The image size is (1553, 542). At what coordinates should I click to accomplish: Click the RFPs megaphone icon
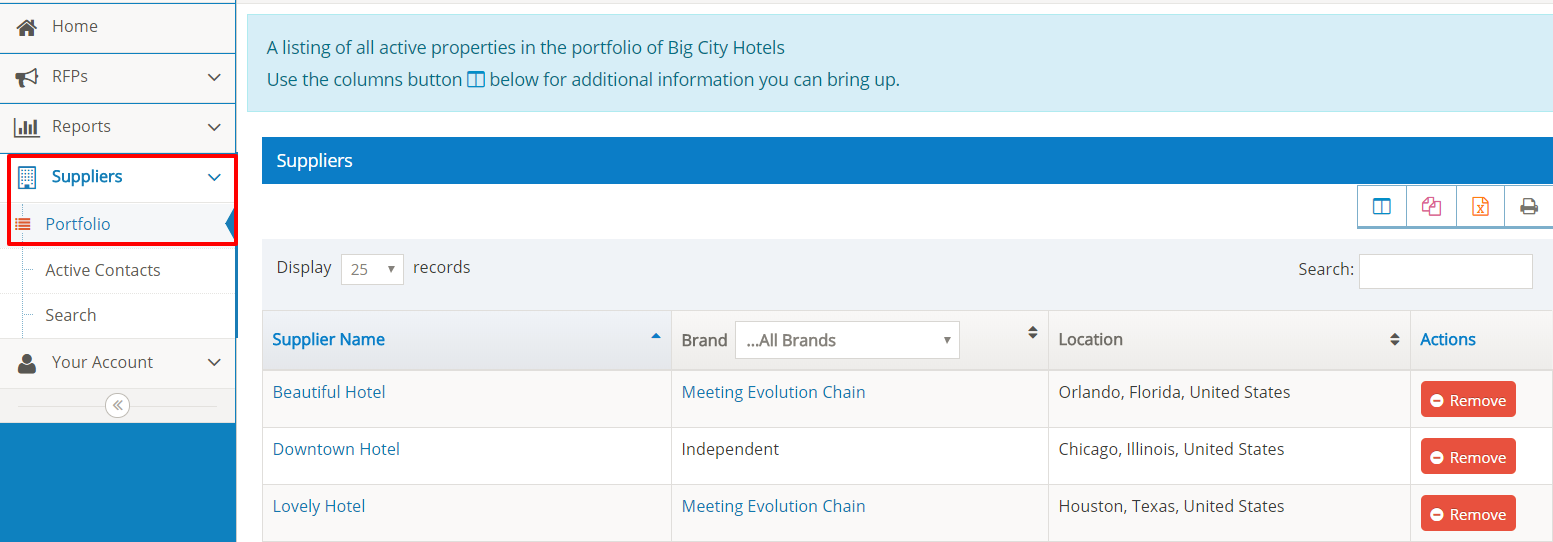tap(27, 77)
